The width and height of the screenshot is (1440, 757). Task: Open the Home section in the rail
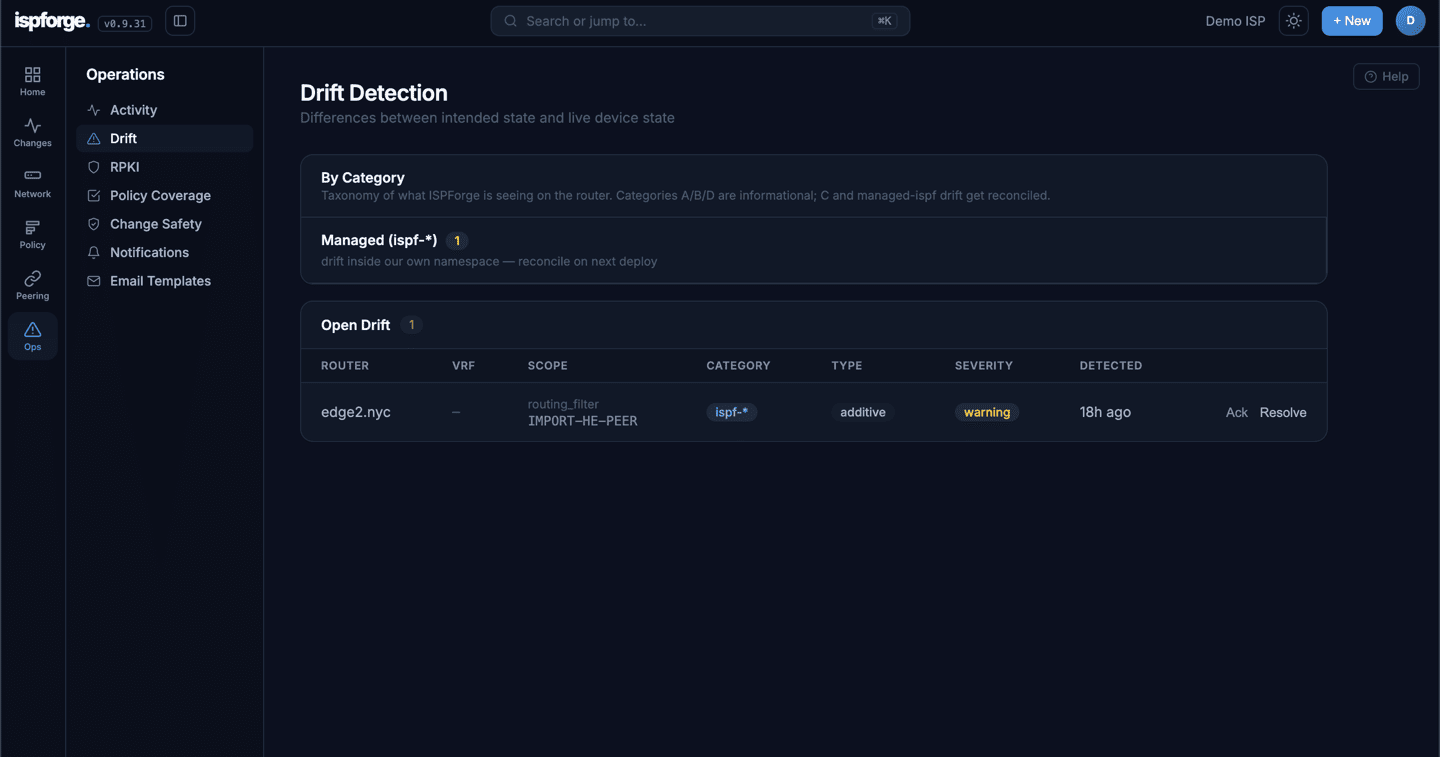pyautogui.click(x=32, y=82)
